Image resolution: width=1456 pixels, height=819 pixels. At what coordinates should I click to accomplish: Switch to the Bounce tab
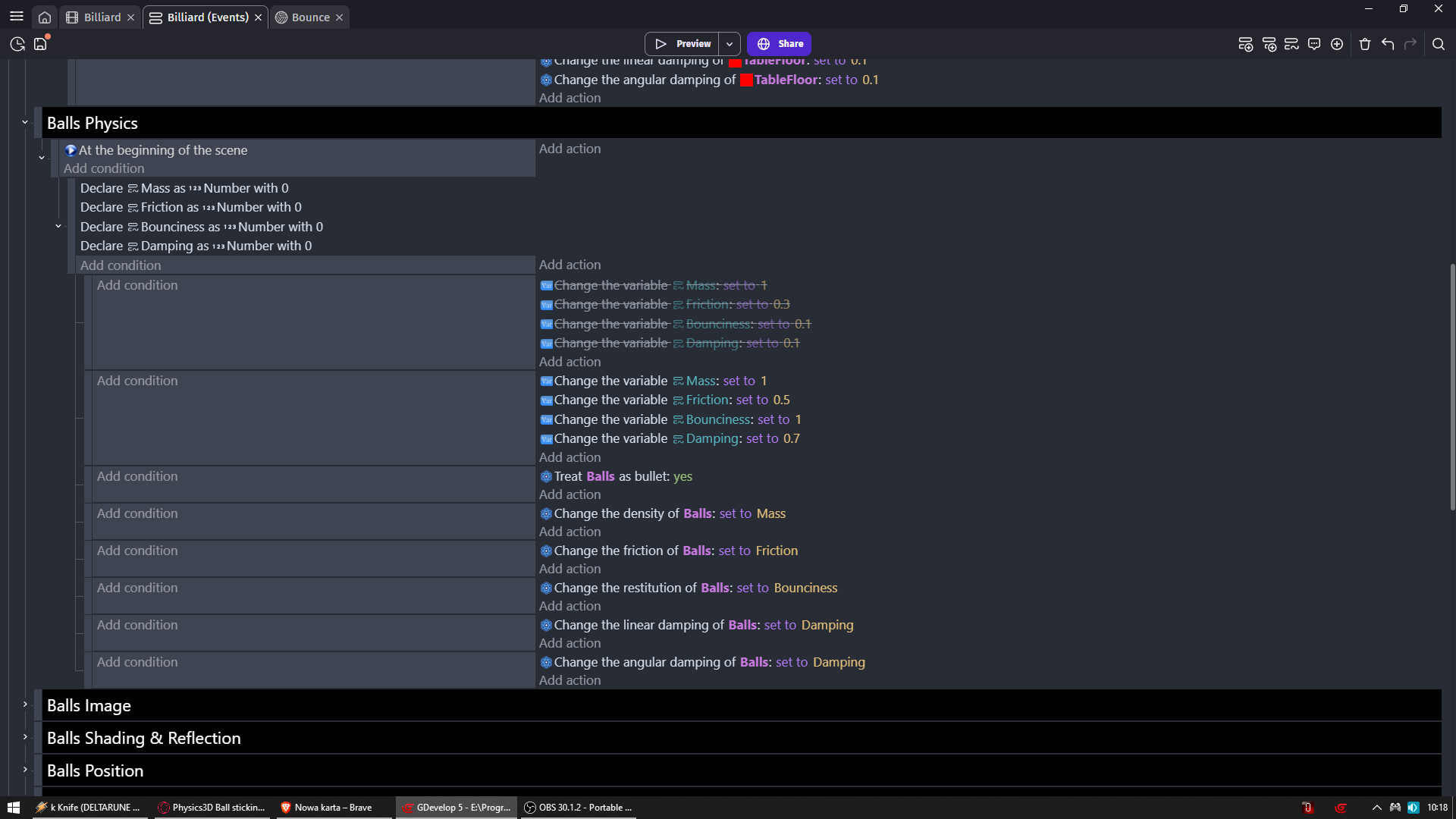[303, 17]
